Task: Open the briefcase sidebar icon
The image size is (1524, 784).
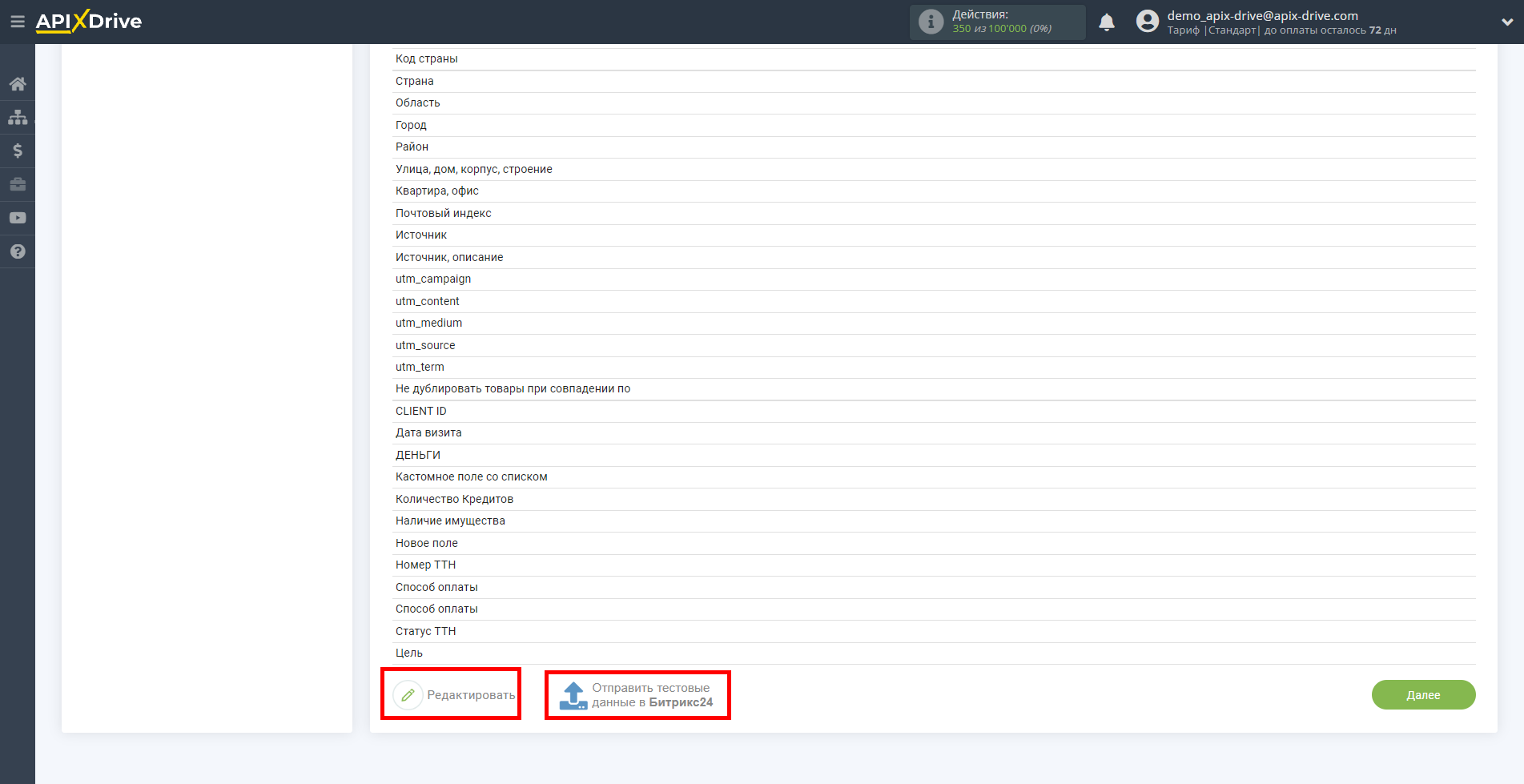Action: click(18, 184)
